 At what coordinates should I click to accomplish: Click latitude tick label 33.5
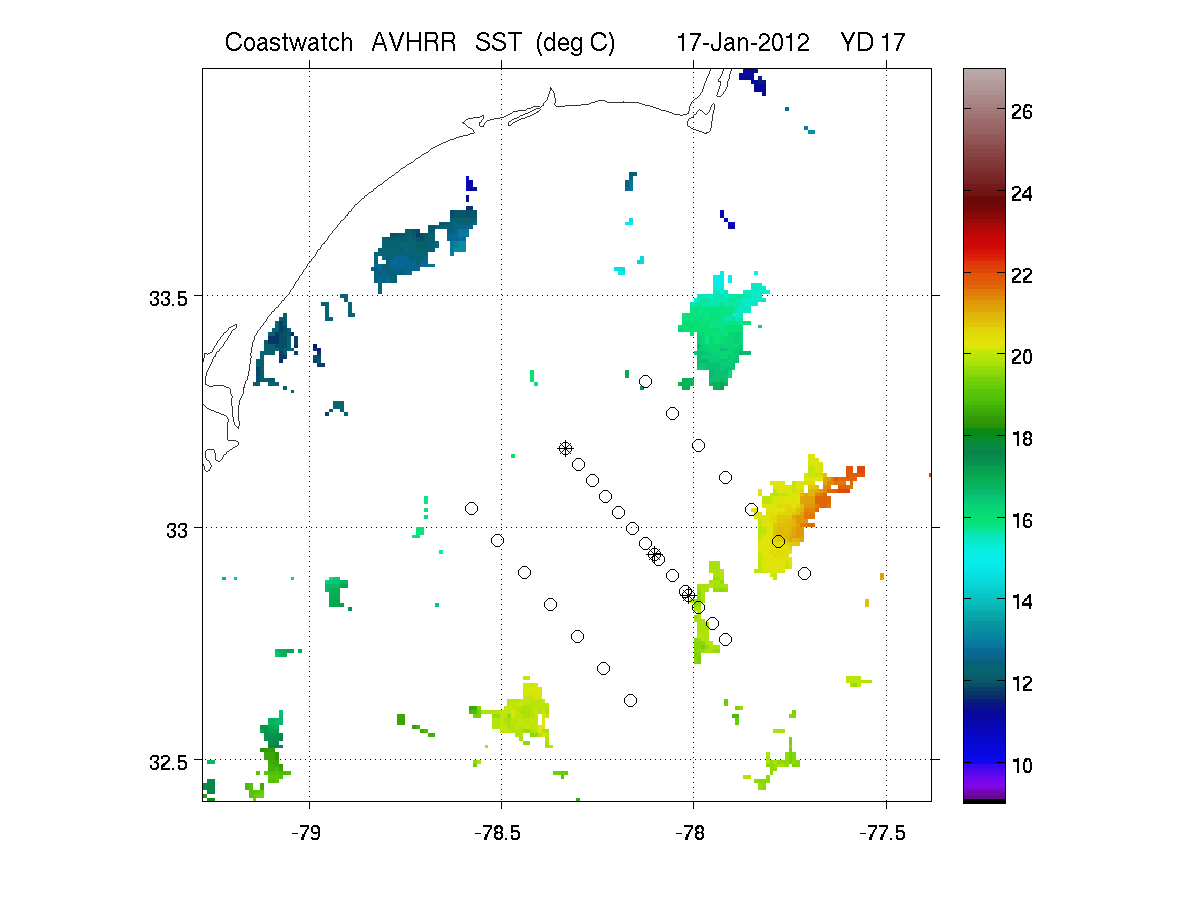coord(169,297)
